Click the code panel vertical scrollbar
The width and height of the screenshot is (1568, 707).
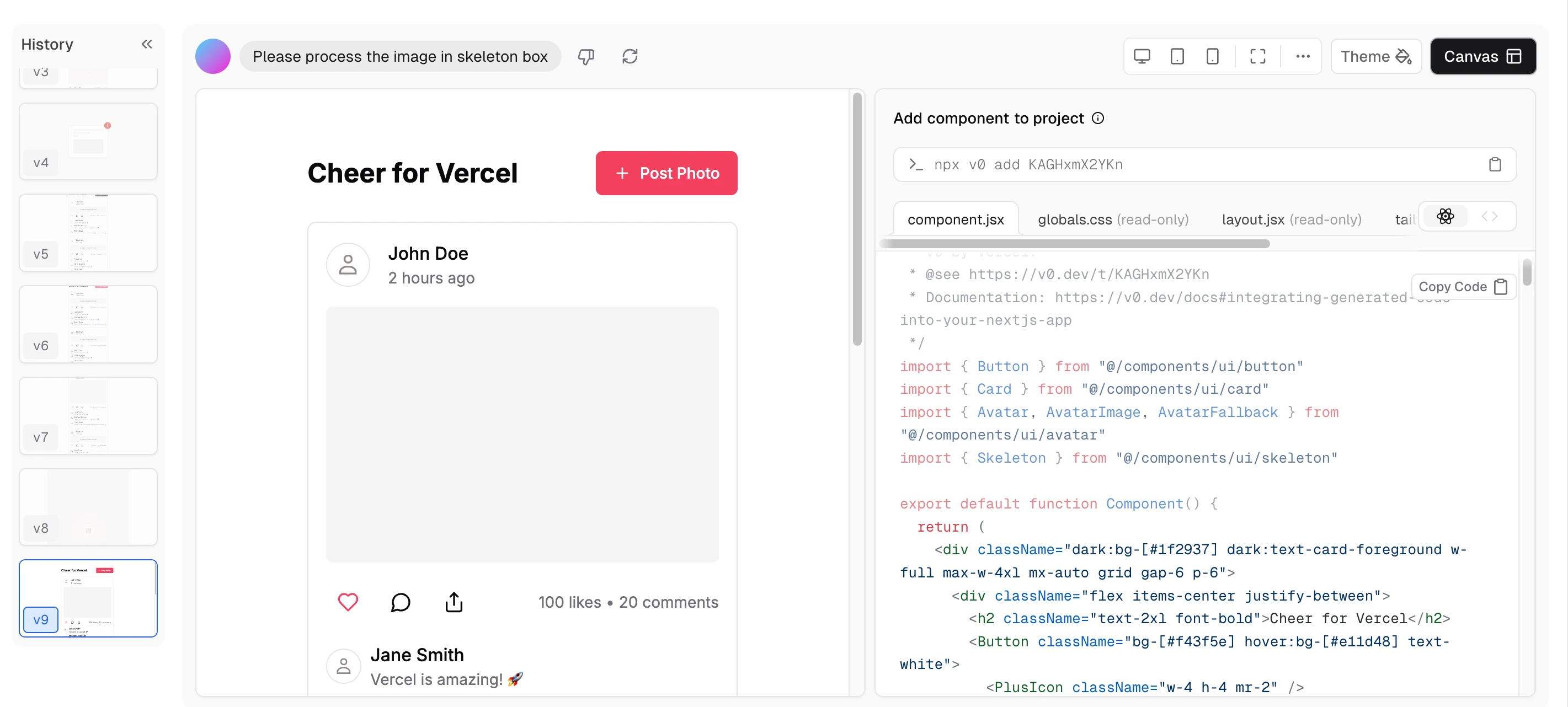pyautogui.click(x=1527, y=272)
